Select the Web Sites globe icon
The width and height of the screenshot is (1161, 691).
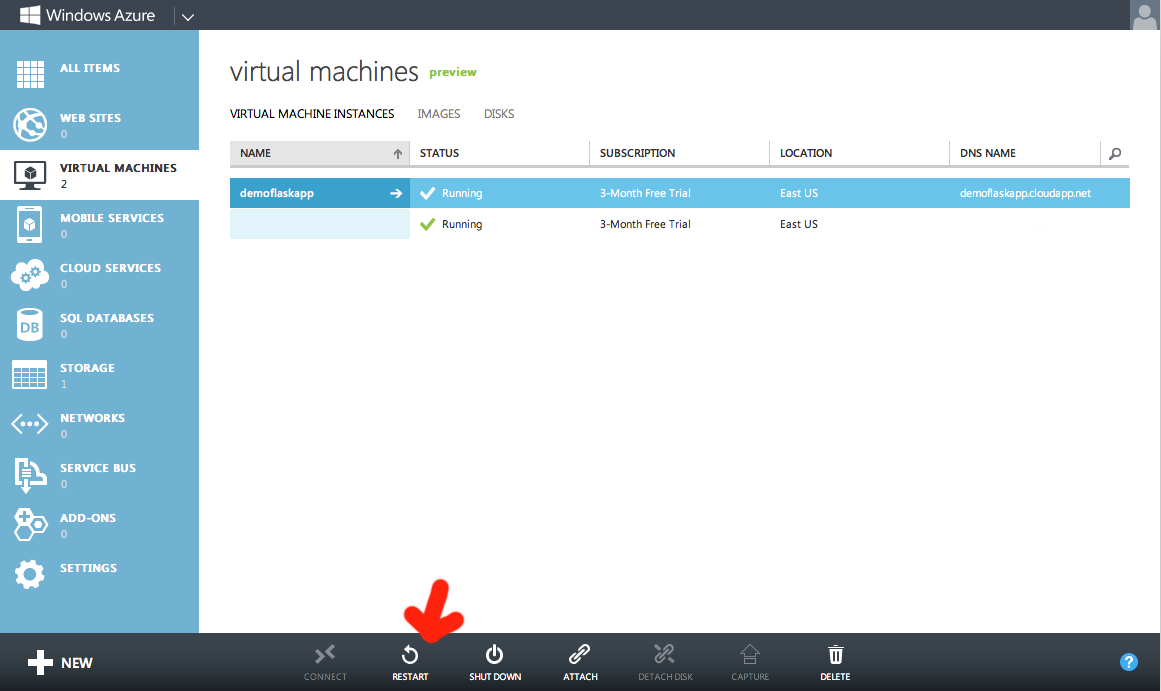[30, 124]
